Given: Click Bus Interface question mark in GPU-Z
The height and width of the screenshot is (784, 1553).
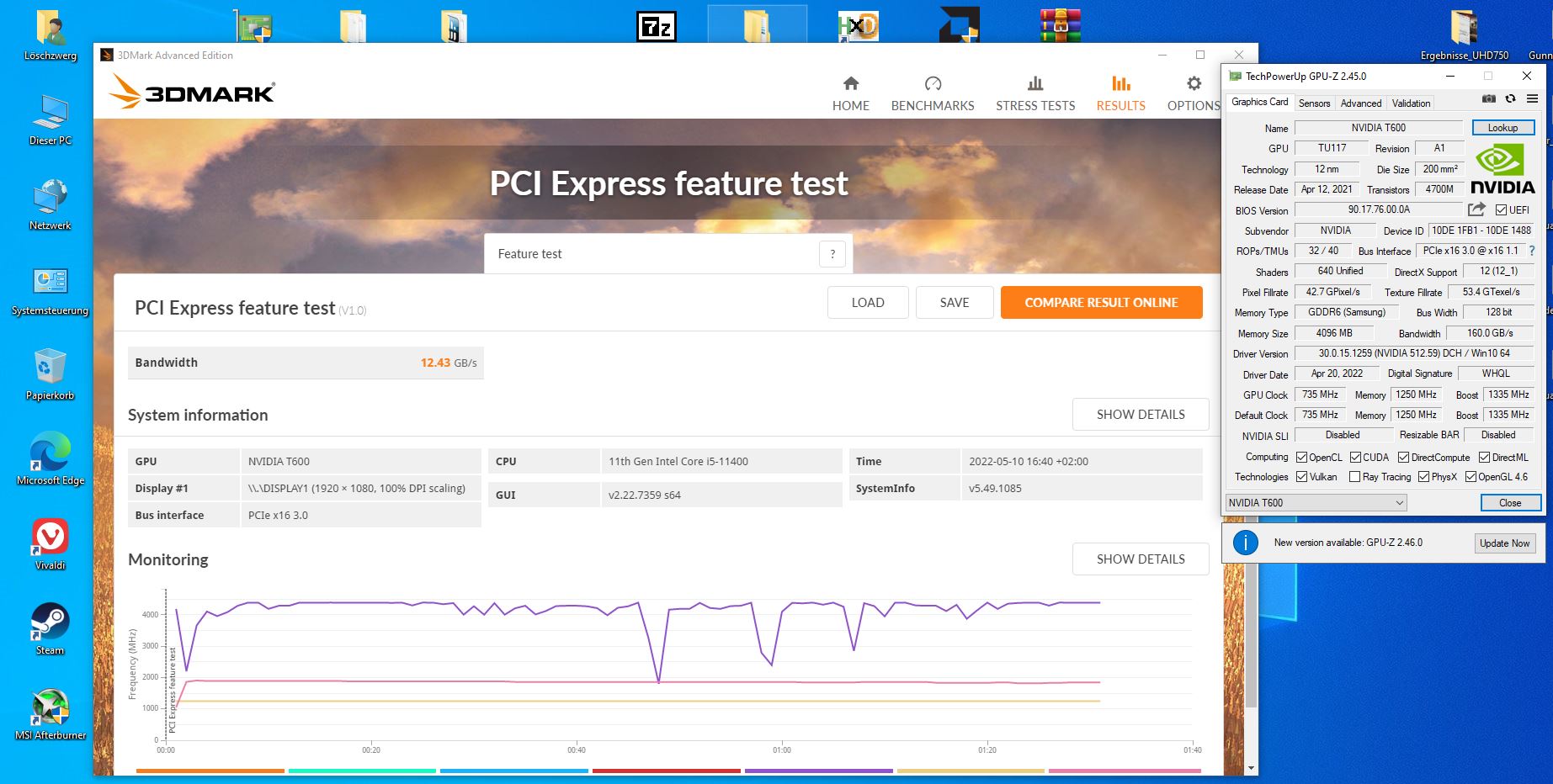Looking at the screenshot, I should [1532, 251].
